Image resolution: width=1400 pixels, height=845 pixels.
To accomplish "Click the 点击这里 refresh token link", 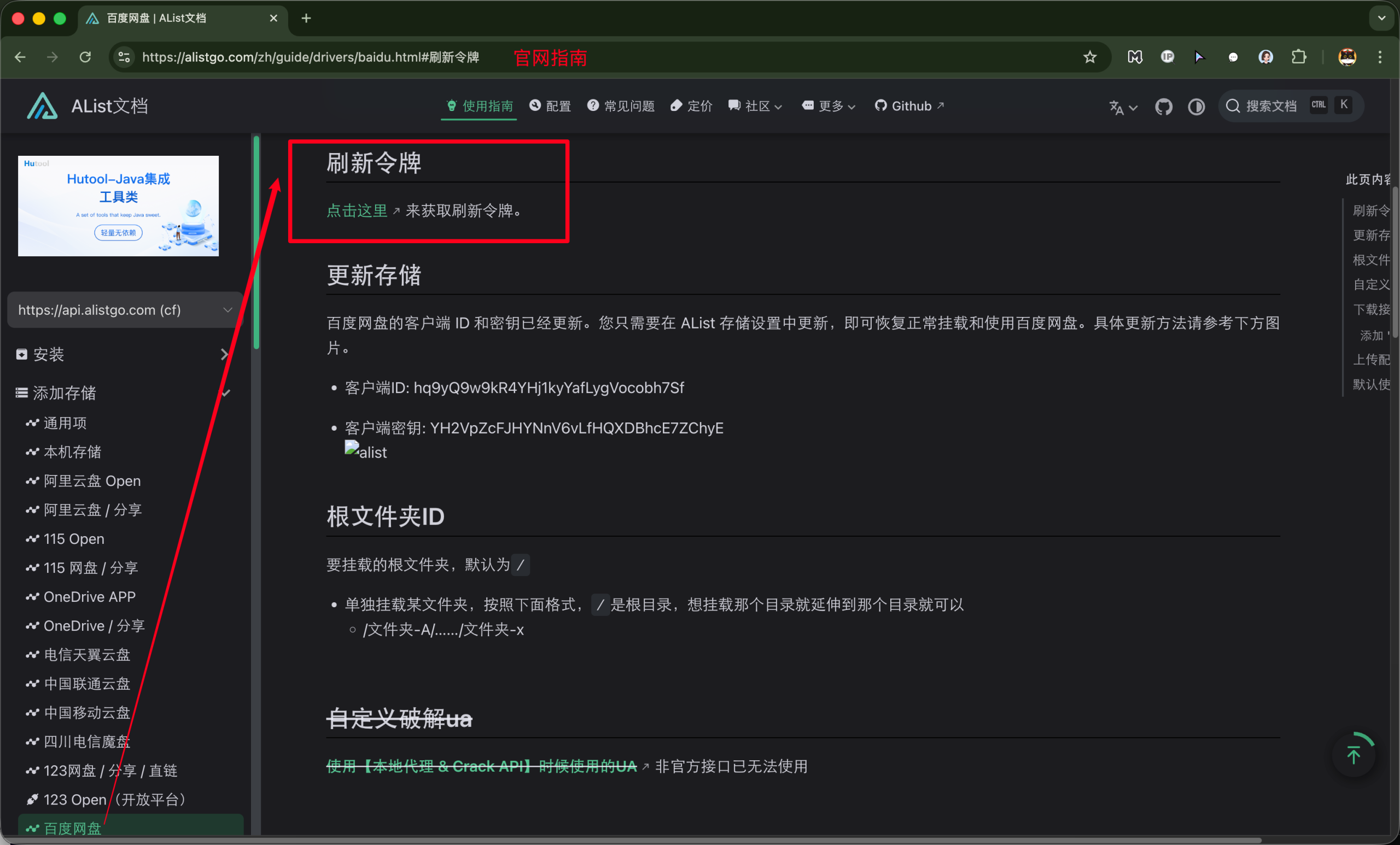I will [357, 210].
